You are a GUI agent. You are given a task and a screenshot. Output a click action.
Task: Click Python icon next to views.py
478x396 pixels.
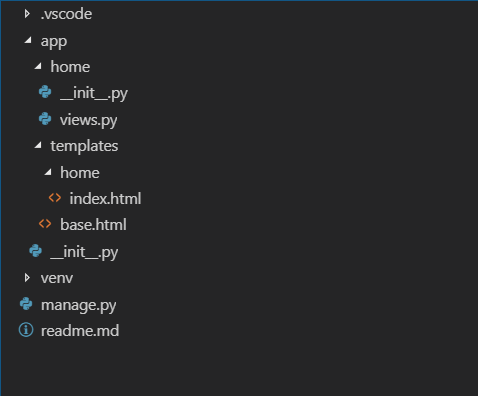coord(45,119)
